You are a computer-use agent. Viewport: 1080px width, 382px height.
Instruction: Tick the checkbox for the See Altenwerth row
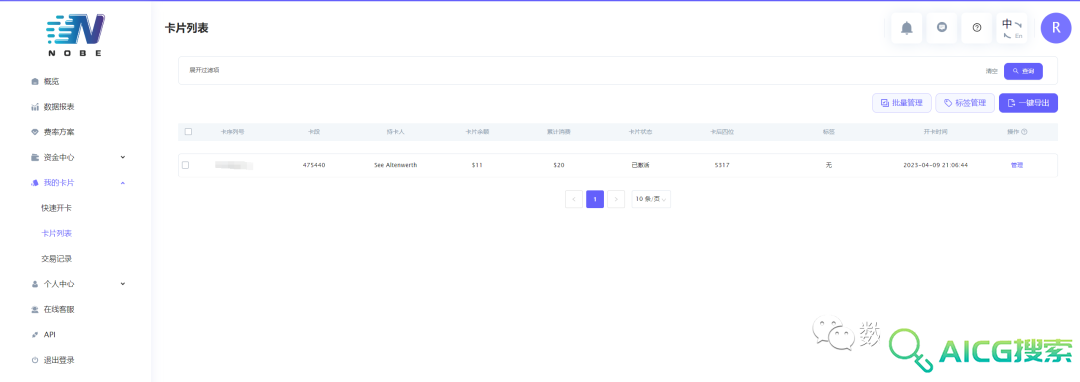185,165
